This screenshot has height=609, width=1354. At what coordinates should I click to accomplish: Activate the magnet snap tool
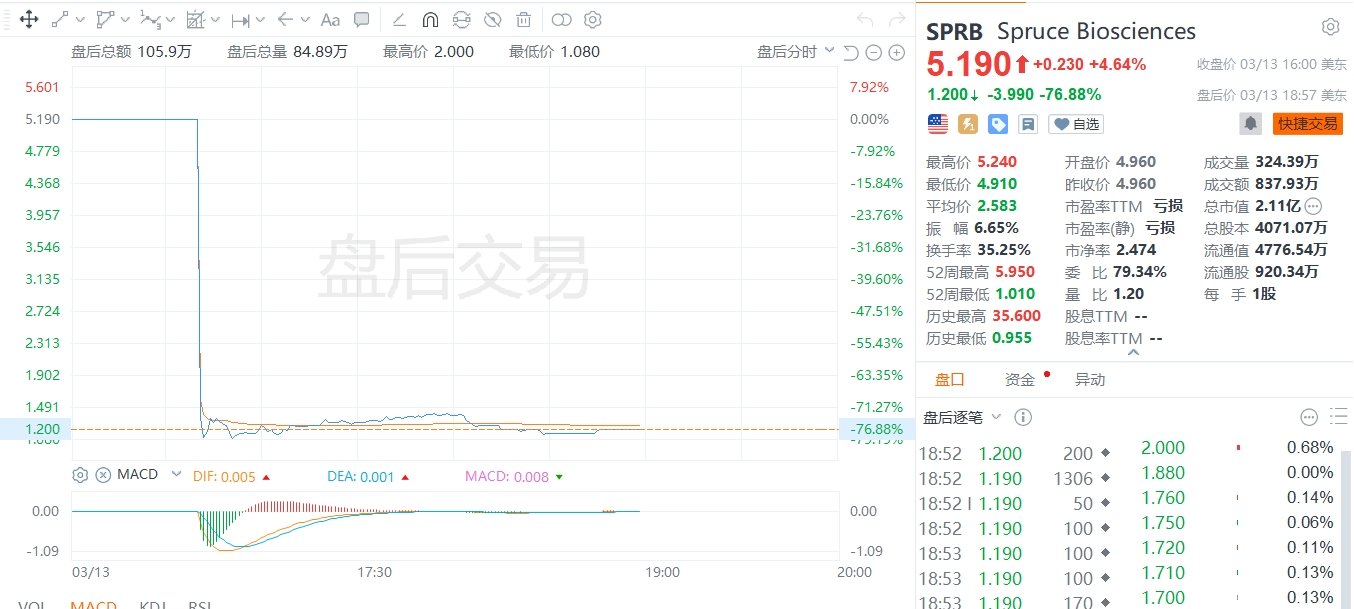coord(430,19)
